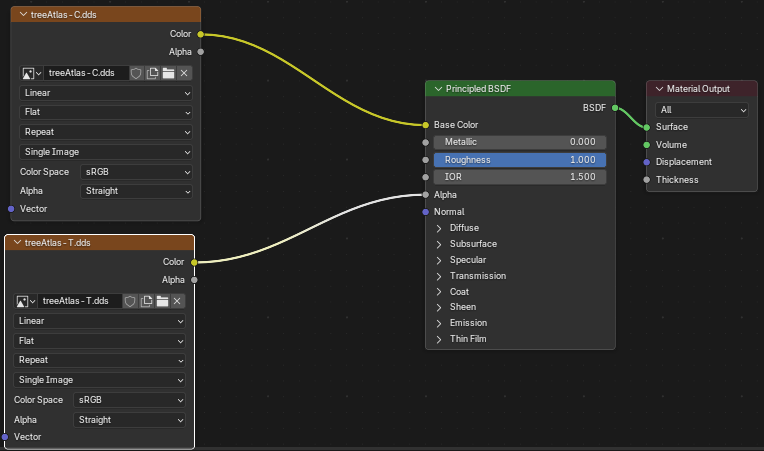Click new image copy icon for treeAtlas - C.dds
This screenshot has width=764, height=451.
click(152, 73)
